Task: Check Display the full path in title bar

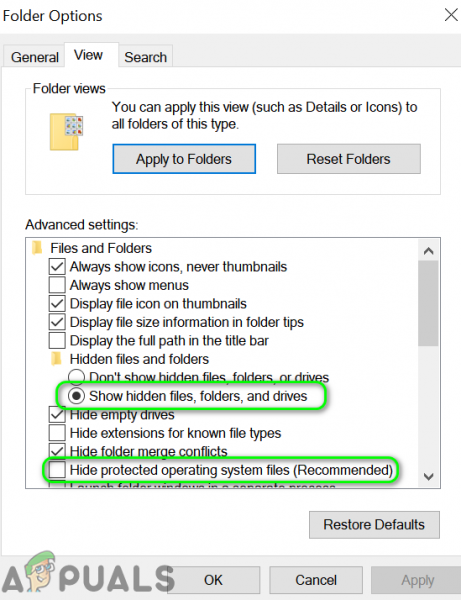Action: [x=57, y=340]
